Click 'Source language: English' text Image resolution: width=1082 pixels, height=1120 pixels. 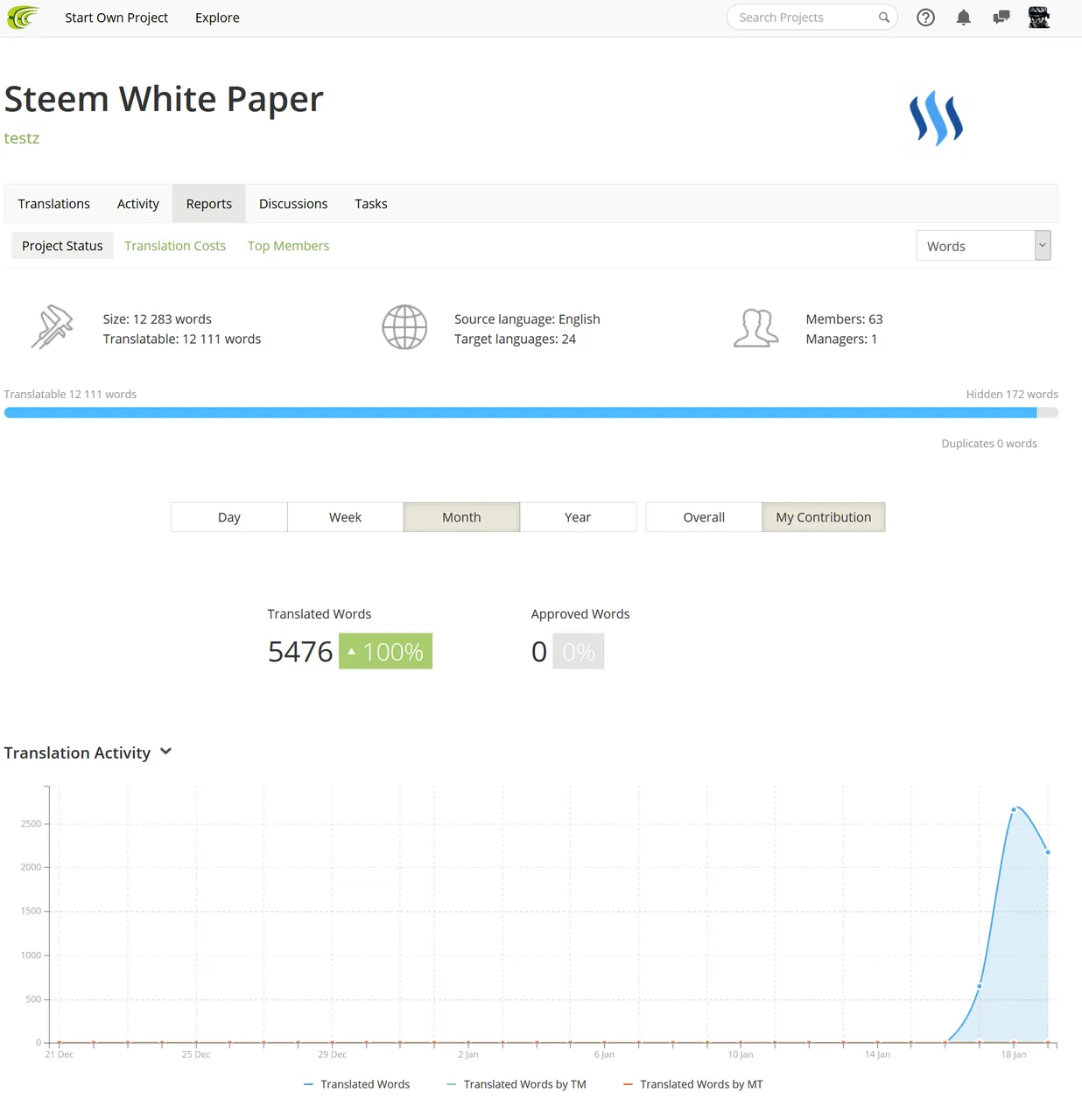(527, 319)
